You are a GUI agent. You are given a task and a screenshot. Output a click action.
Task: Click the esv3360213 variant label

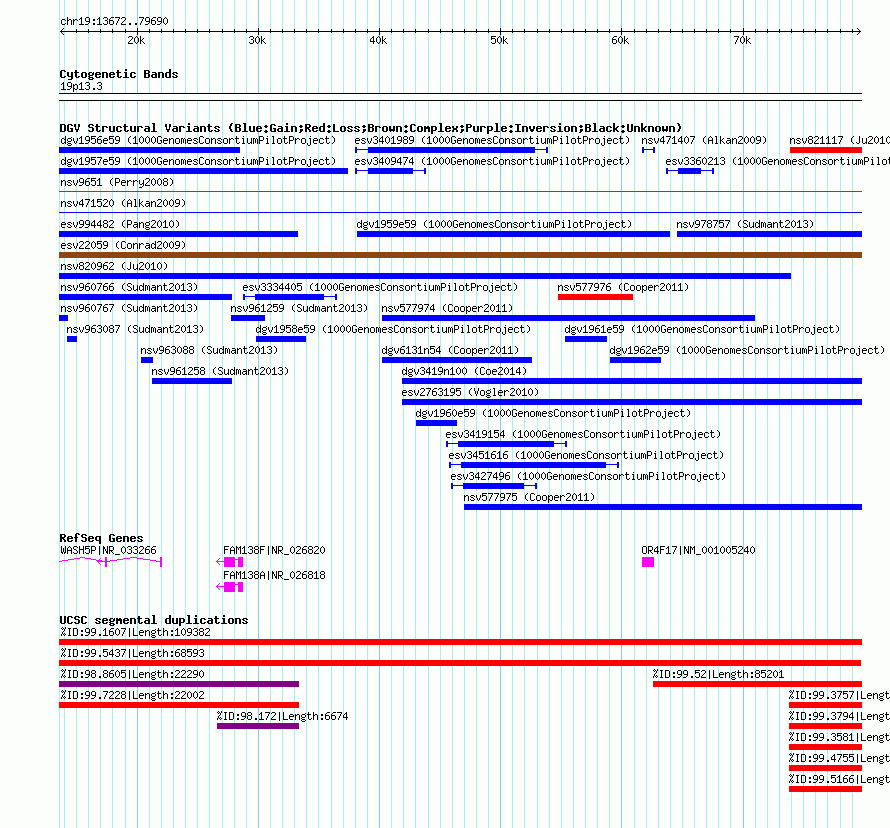(x=778, y=161)
